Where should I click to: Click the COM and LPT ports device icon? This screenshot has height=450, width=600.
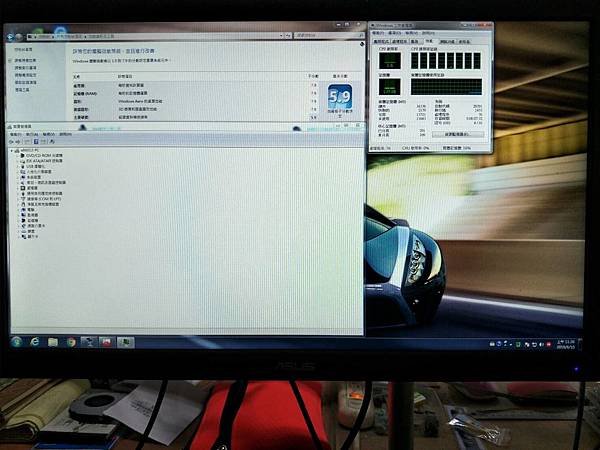point(23,199)
